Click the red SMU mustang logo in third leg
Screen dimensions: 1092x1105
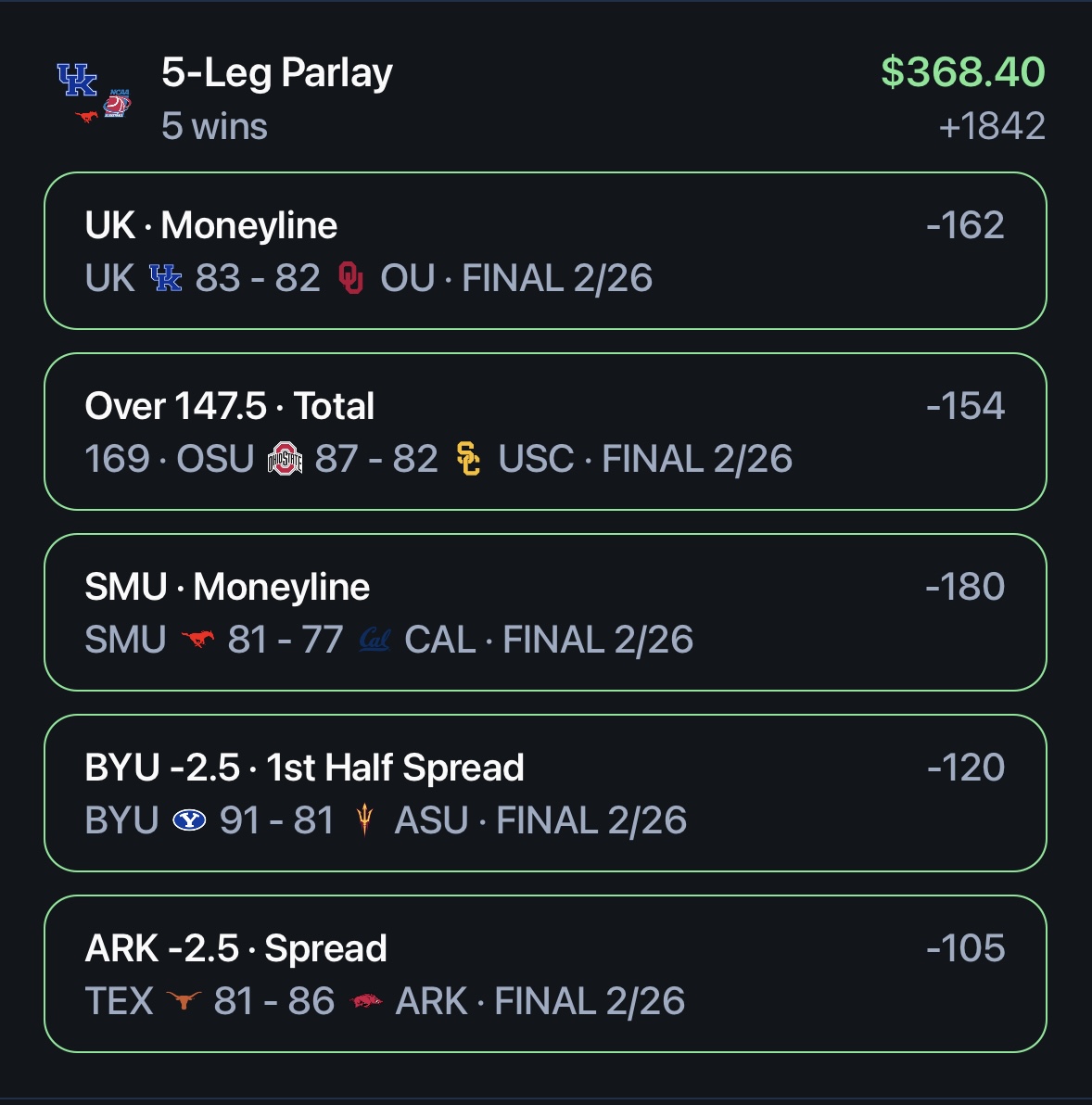(x=197, y=639)
